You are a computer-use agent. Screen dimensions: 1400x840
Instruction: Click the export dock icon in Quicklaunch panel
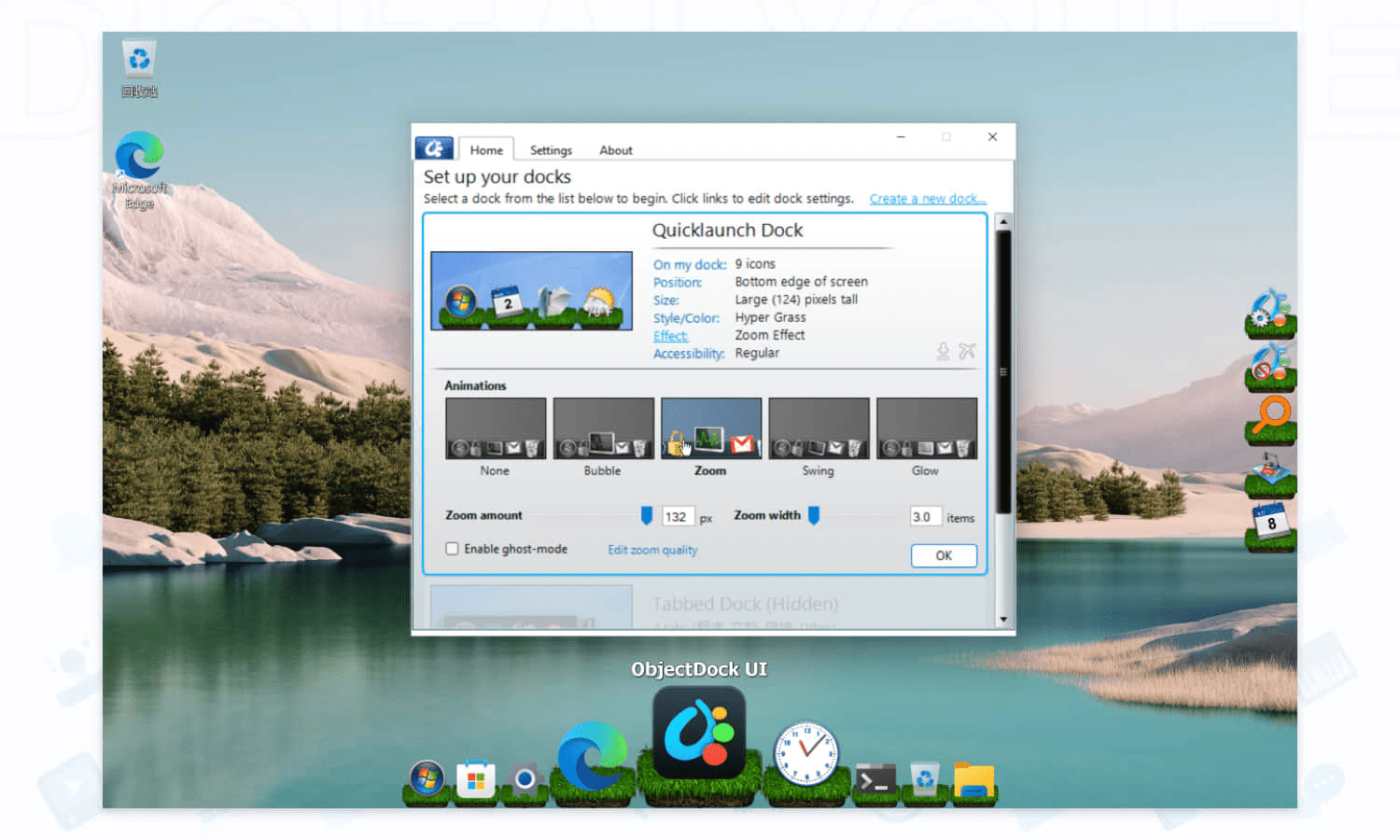944,352
